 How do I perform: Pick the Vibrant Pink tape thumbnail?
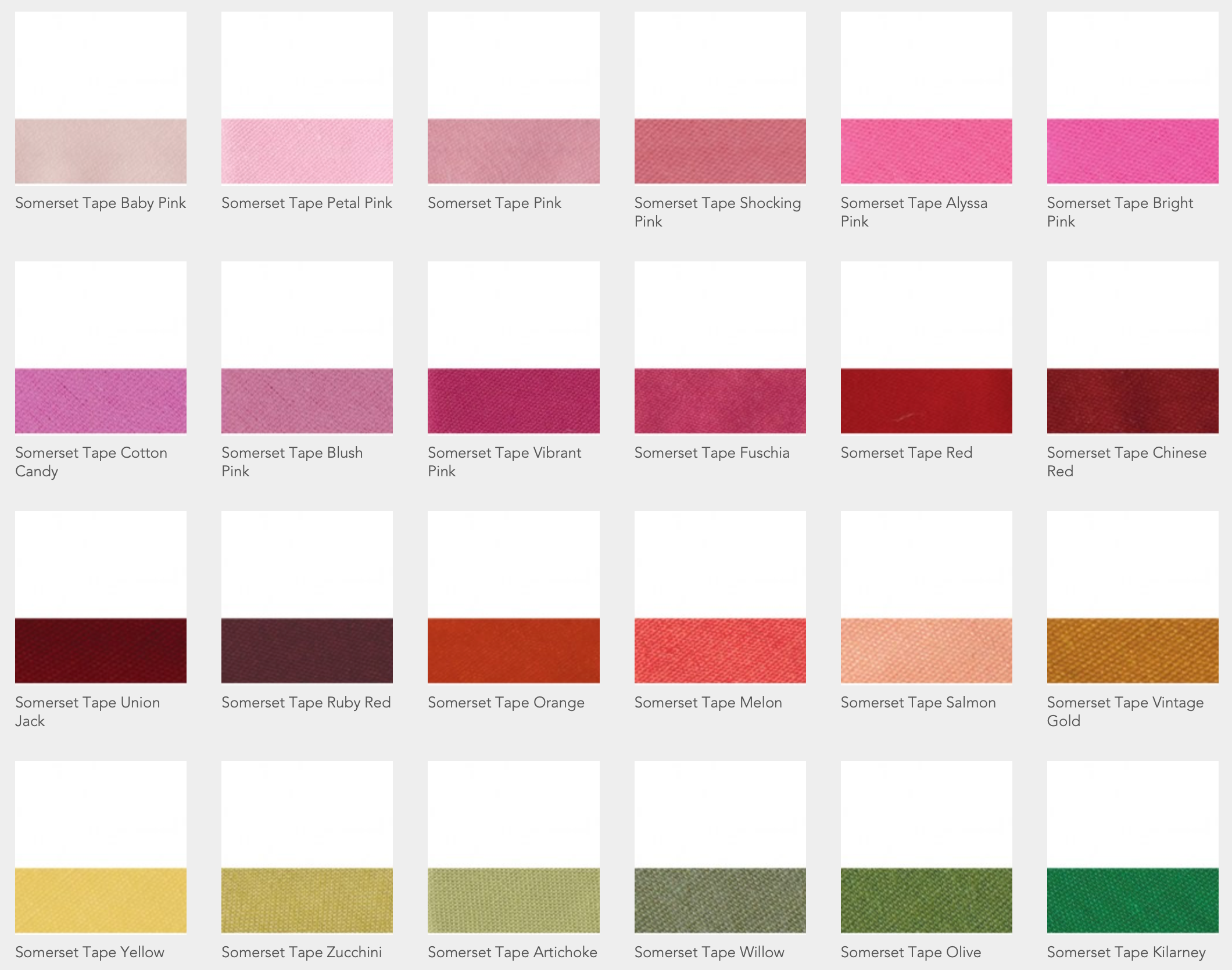pos(513,401)
